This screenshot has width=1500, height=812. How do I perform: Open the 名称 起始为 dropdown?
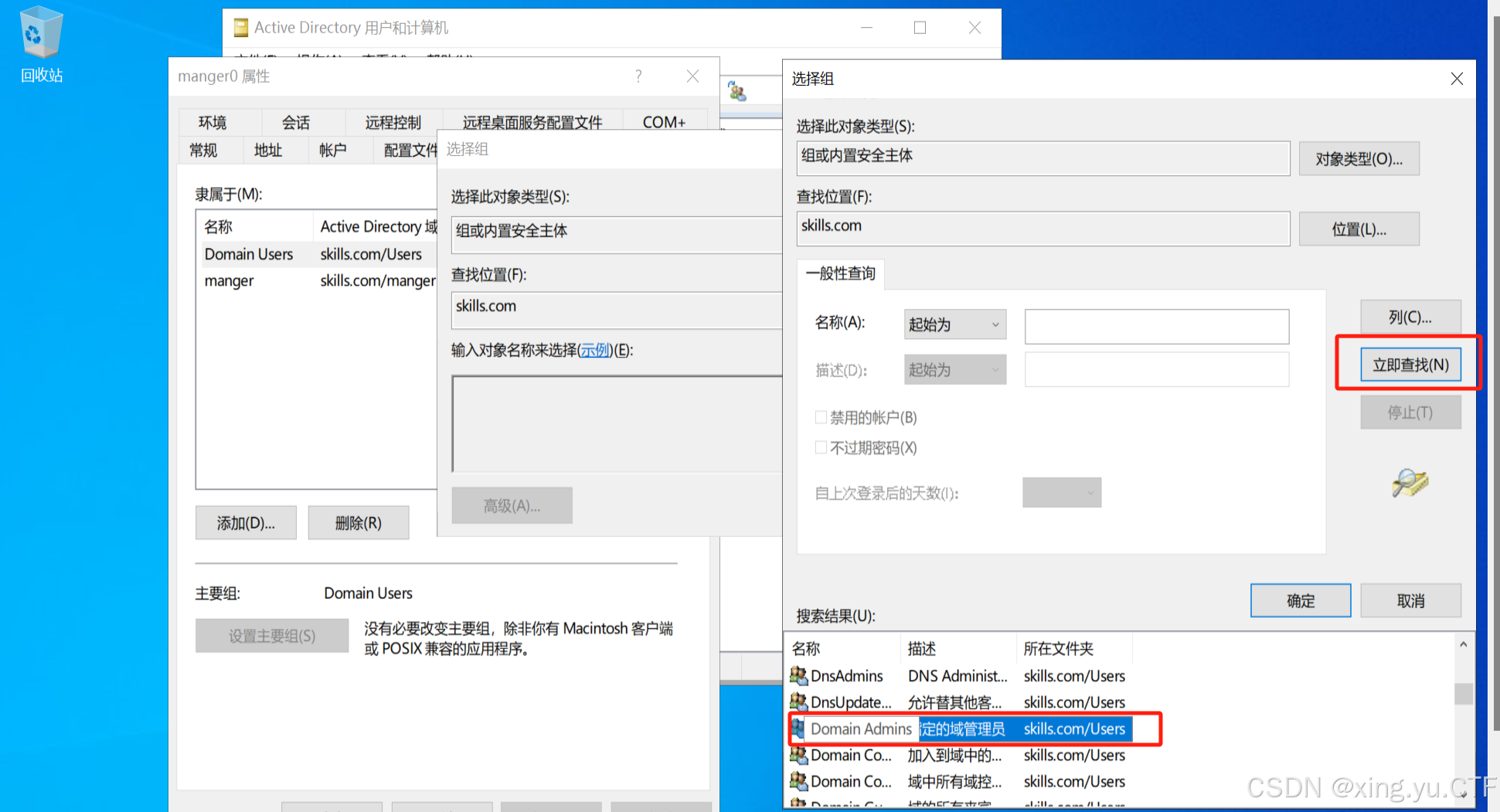click(955, 325)
